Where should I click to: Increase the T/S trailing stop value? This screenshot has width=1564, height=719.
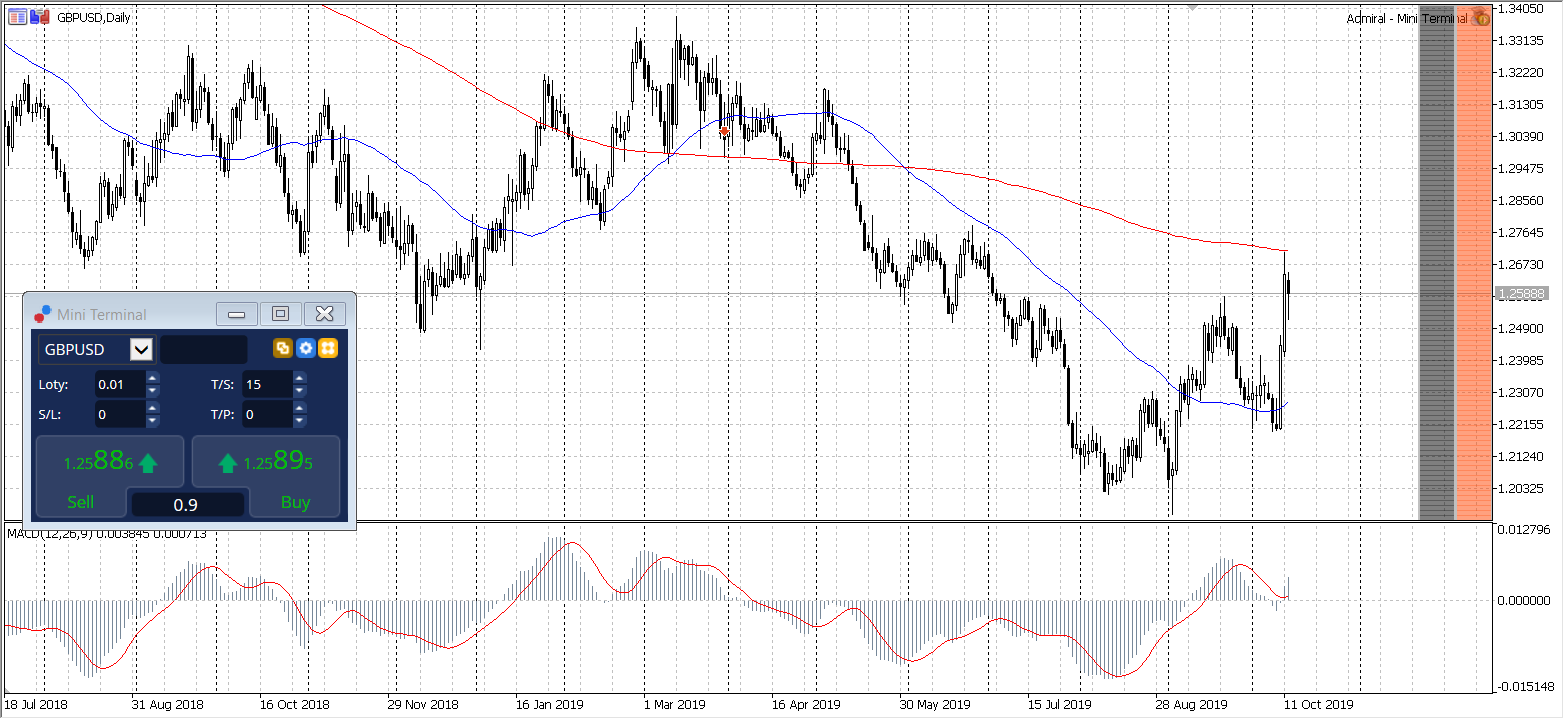[x=300, y=378]
